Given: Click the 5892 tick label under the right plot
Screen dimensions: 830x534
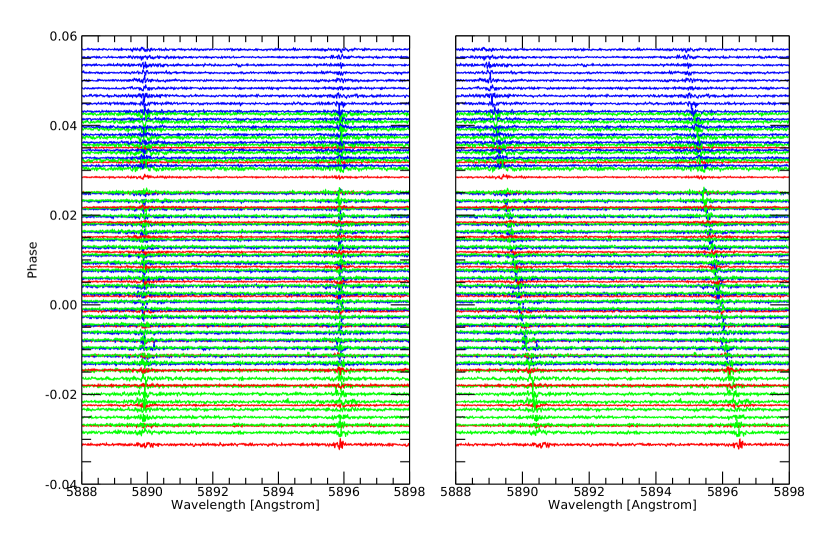Looking at the screenshot, I should [589, 492].
